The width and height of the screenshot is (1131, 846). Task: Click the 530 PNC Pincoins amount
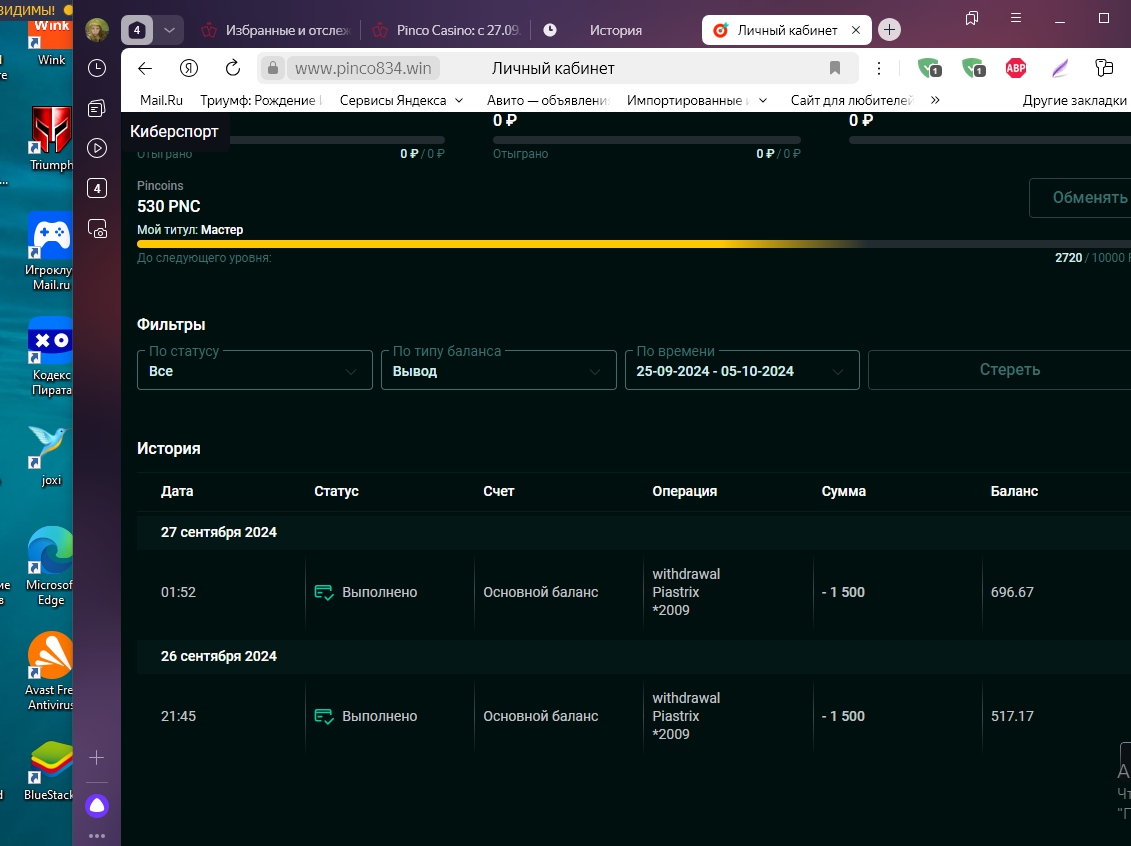[169, 206]
